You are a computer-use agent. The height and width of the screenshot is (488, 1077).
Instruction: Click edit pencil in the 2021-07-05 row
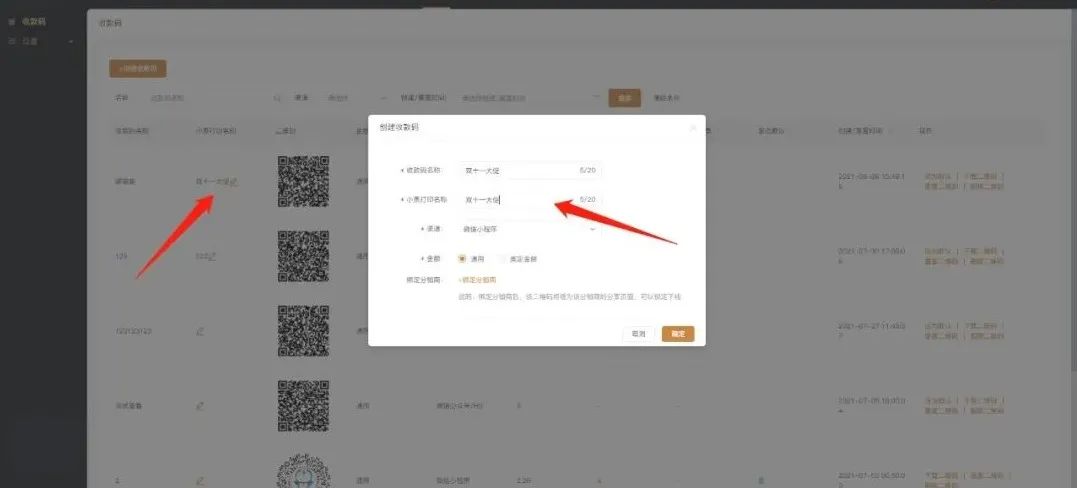point(200,406)
